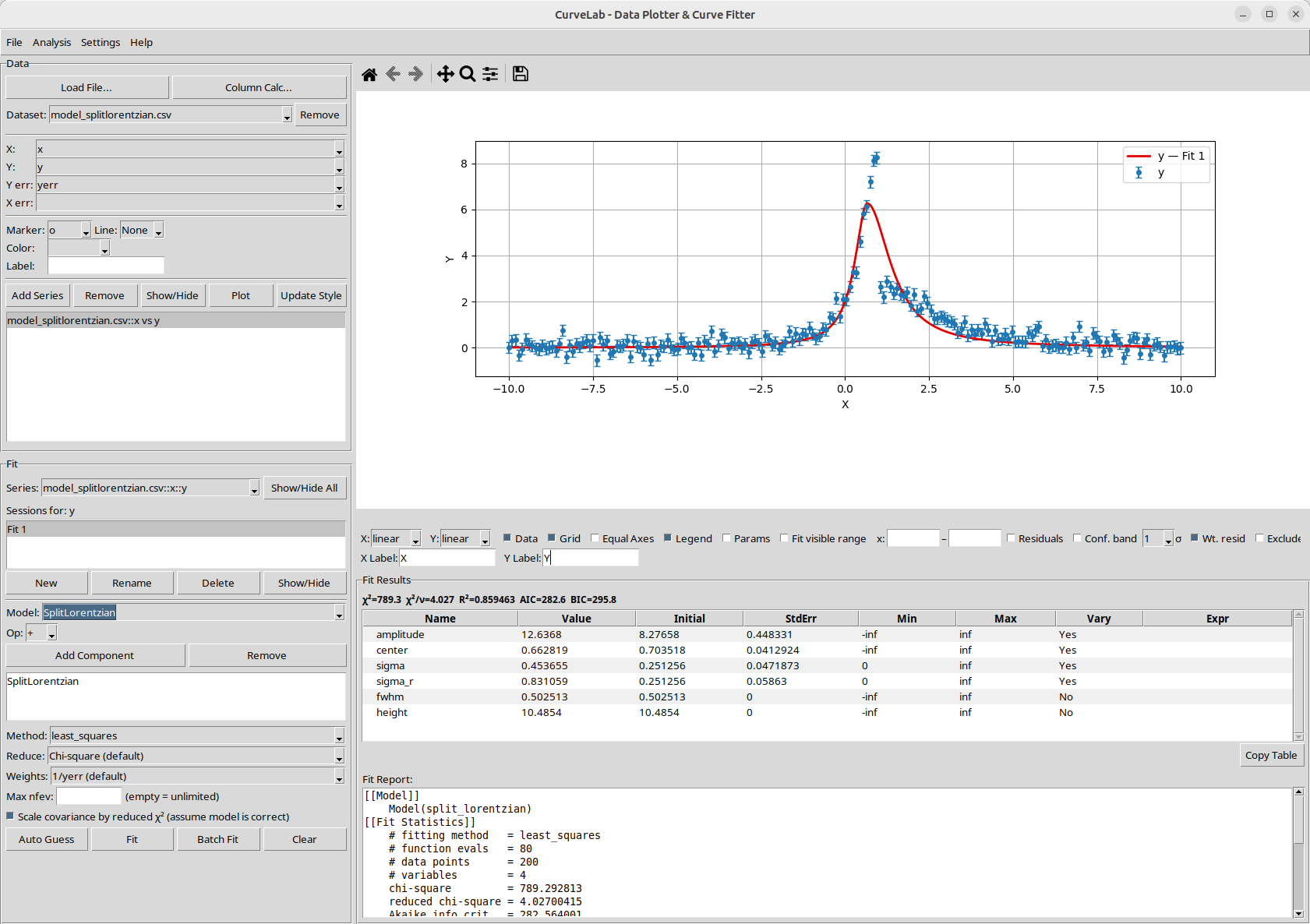Enable the Residuals checkbox
The height and width of the screenshot is (924, 1310).
point(1012,538)
